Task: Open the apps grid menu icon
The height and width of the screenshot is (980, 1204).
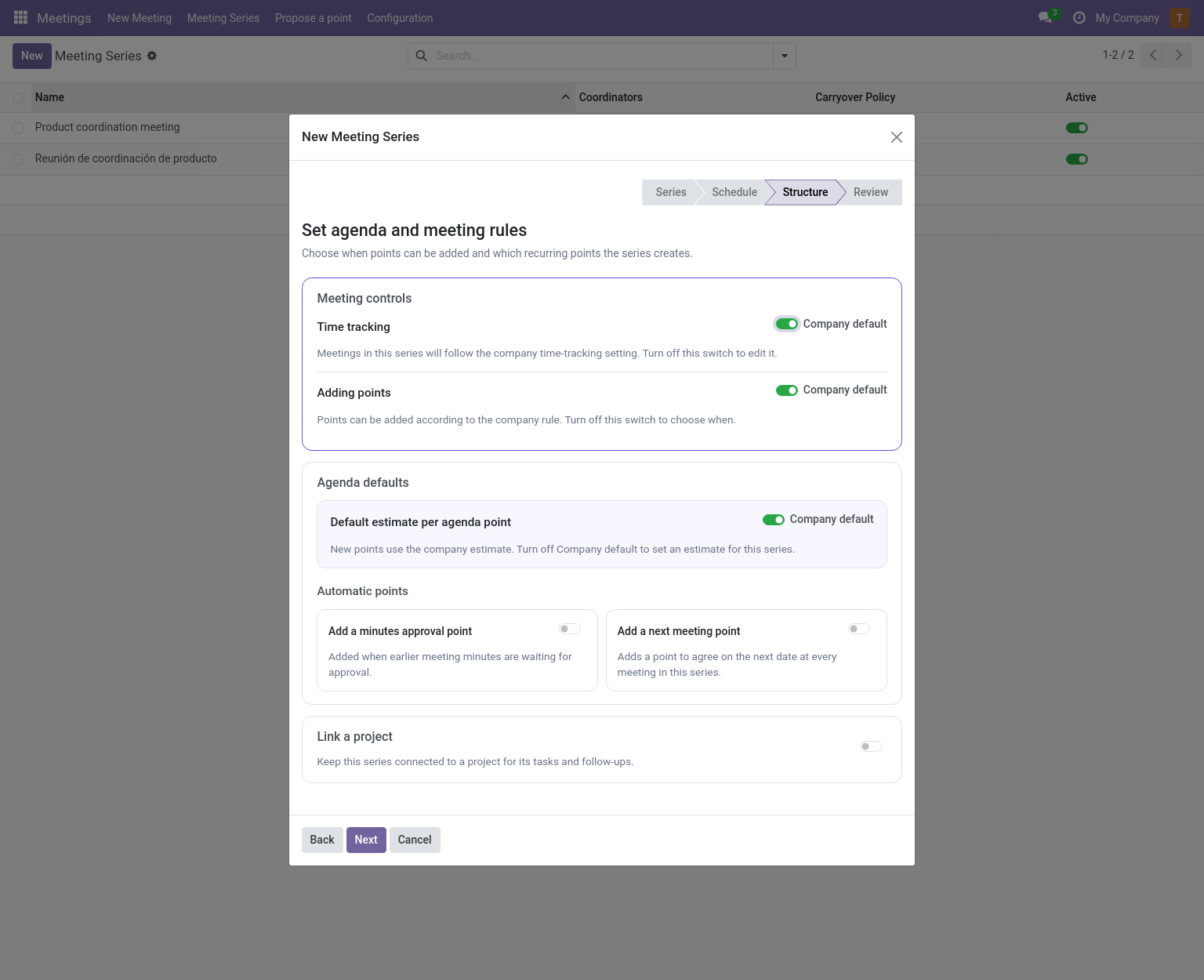Action: click(x=21, y=17)
